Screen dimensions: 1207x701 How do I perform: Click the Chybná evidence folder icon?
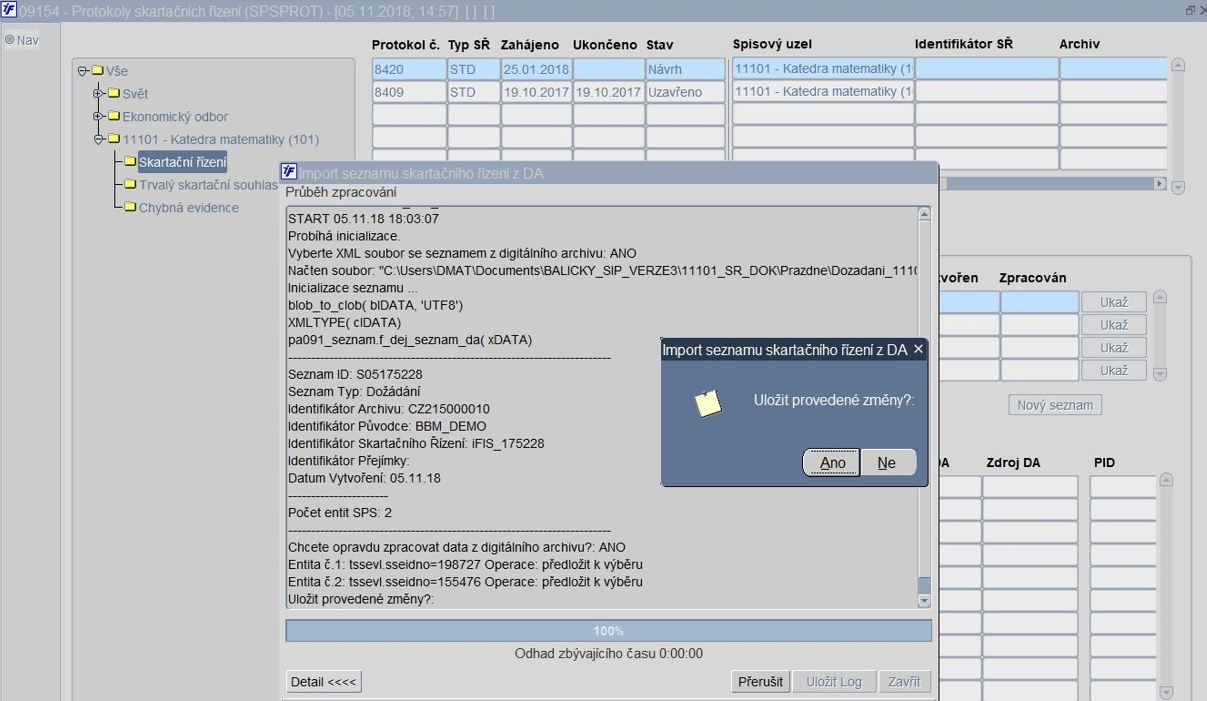pyautogui.click(x=130, y=208)
